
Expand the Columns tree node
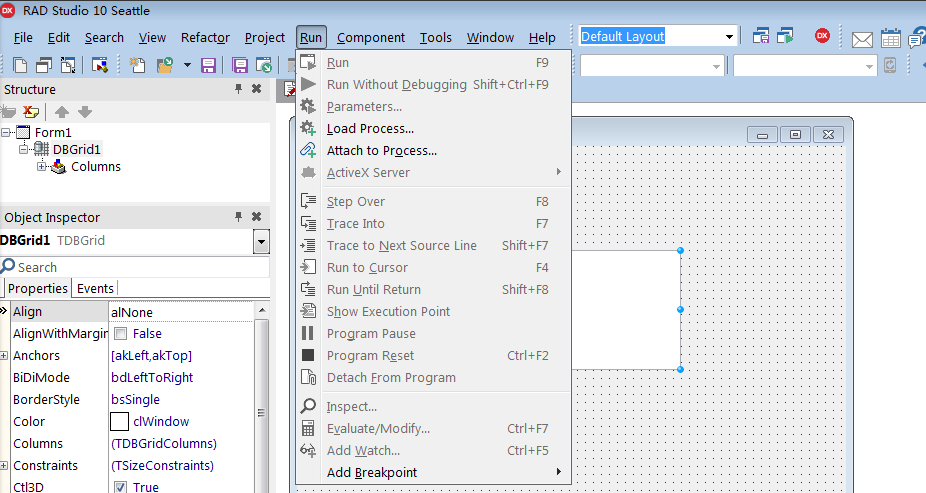41,166
